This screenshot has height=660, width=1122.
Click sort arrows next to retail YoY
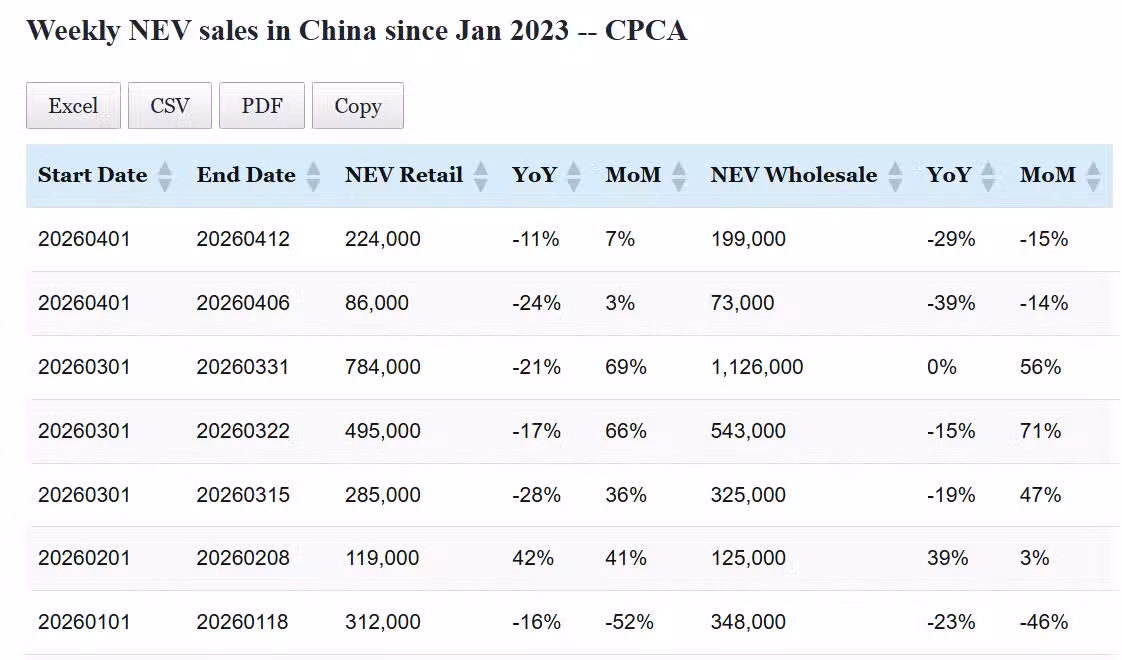[573, 176]
